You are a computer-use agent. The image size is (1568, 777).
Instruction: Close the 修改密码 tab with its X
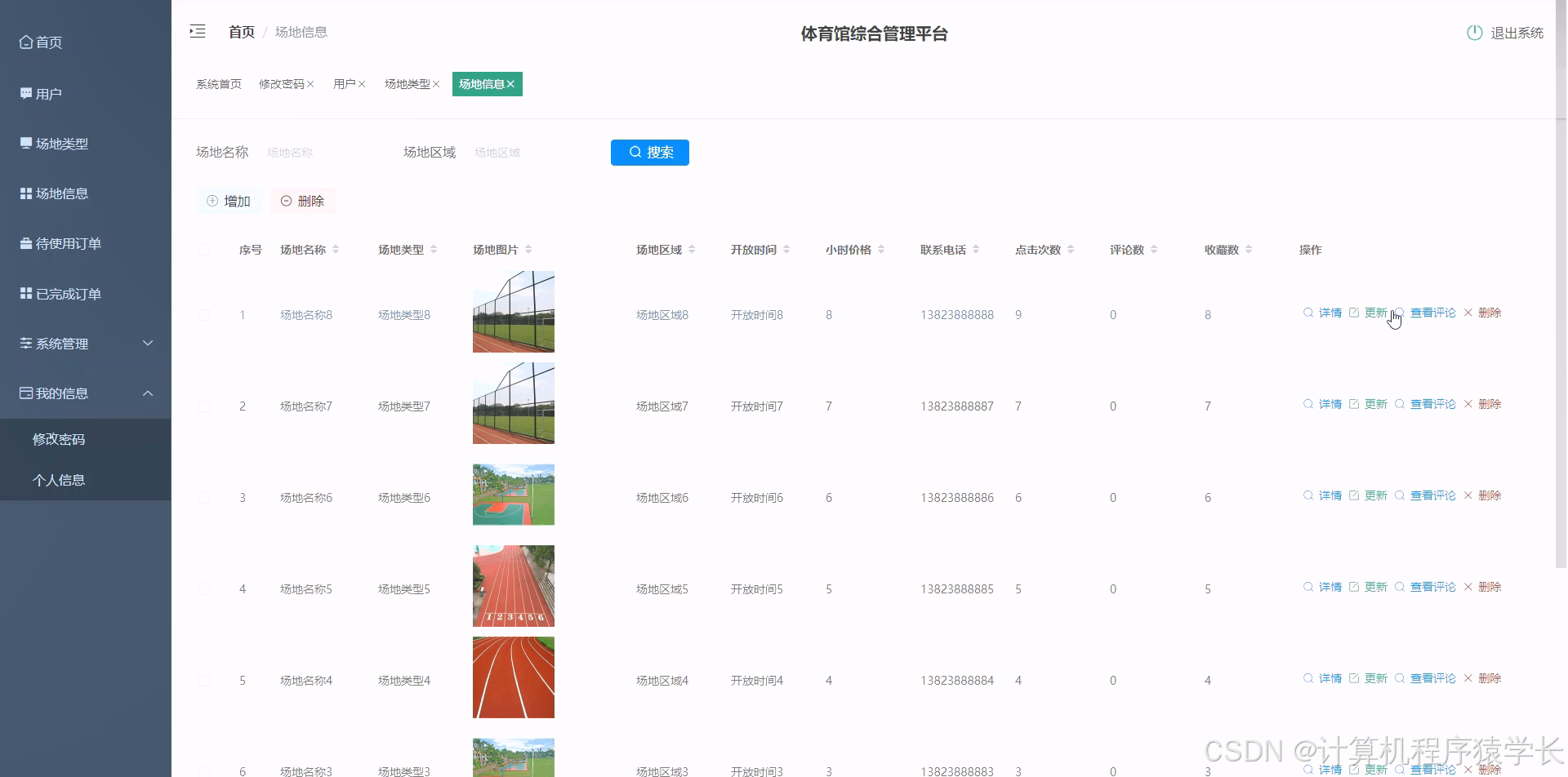coord(310,84)
